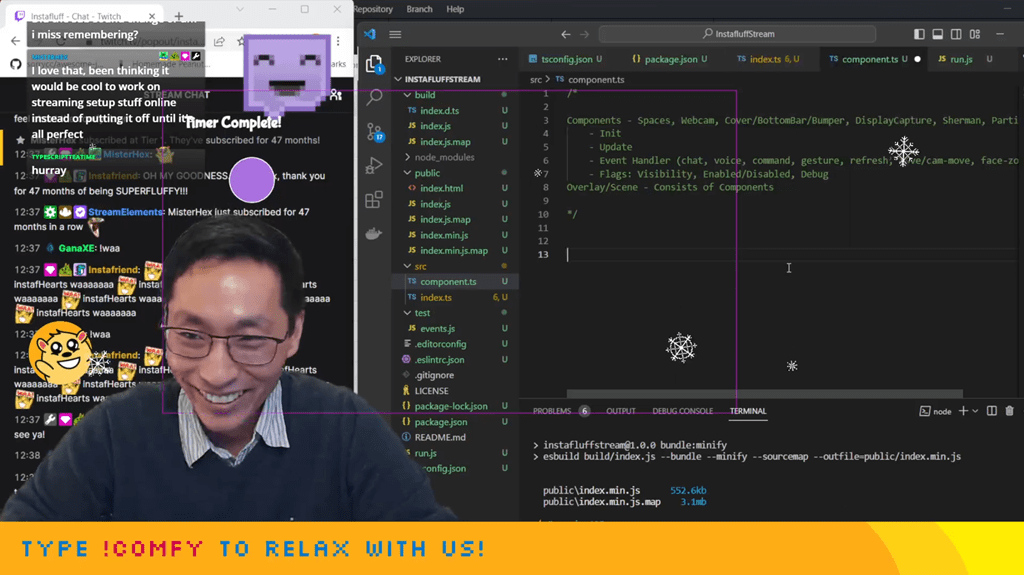Close unsaved component.ts tab via dot
The width and height of the screenshot is (1024, 575).
tap(918, 59)
